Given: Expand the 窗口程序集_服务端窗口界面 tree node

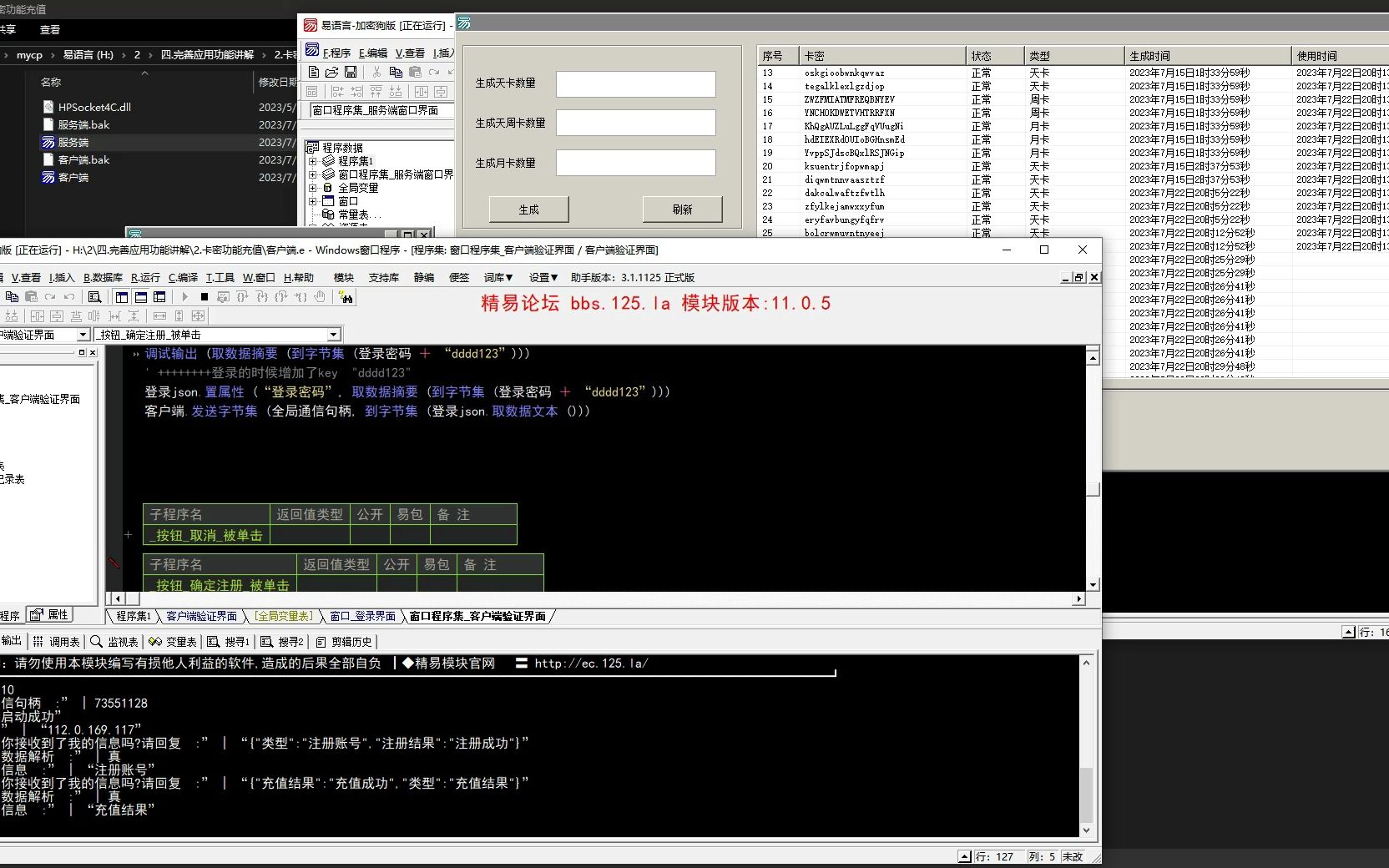Looking at the screenshot, I should 312,174.
